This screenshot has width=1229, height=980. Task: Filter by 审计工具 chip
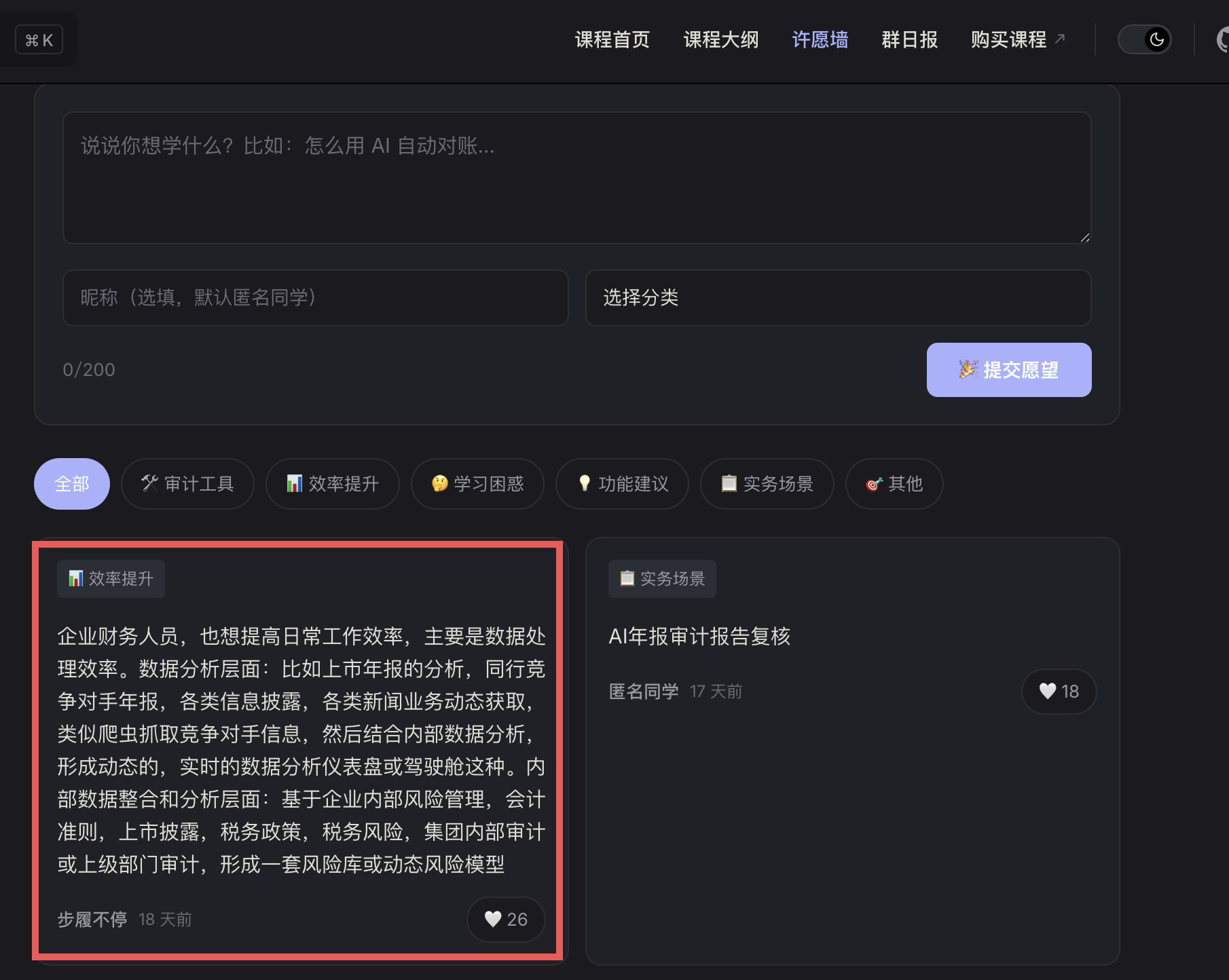click(187, 484)
